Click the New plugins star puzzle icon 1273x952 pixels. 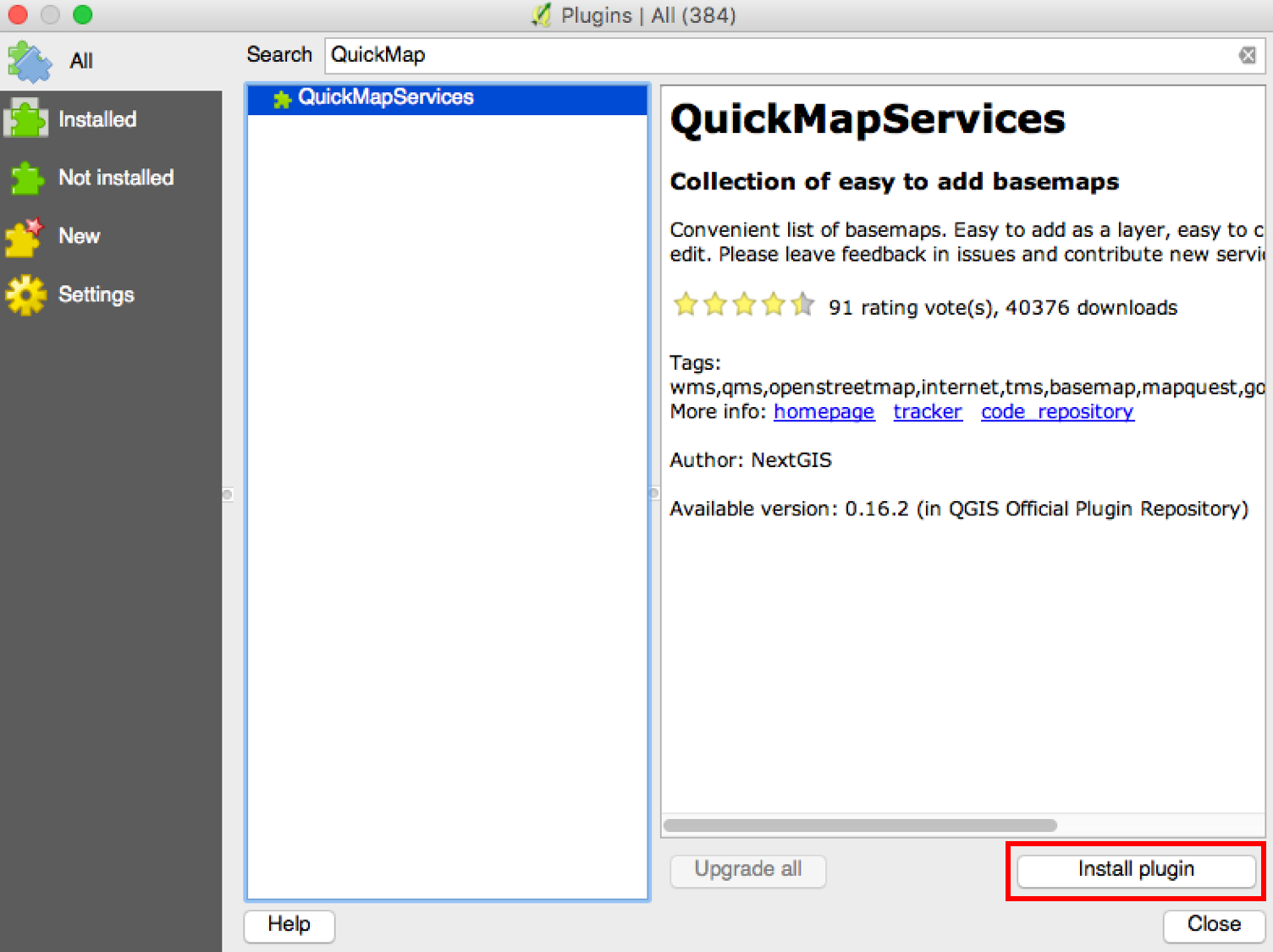[x=25, y=237]
